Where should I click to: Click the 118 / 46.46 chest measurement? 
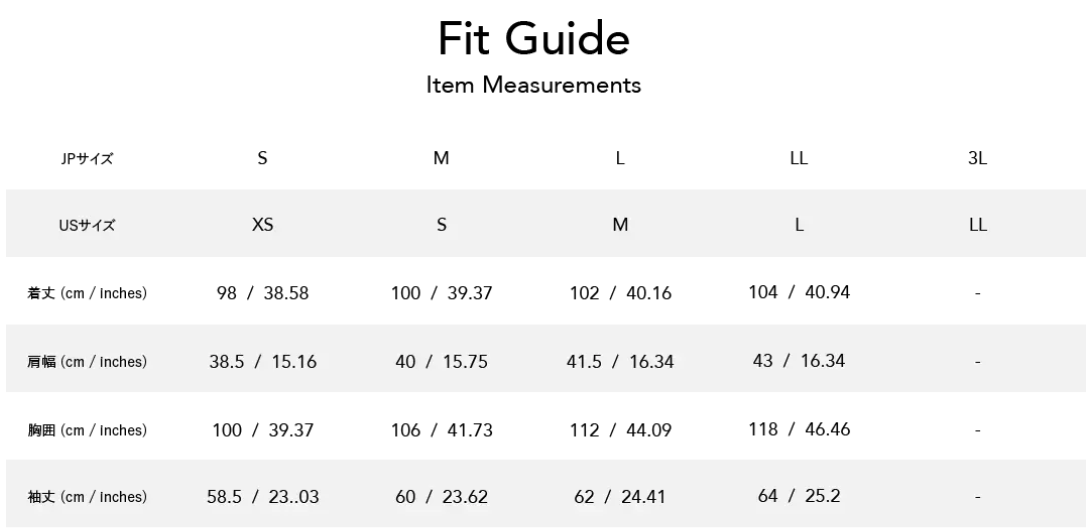point(799,428)
